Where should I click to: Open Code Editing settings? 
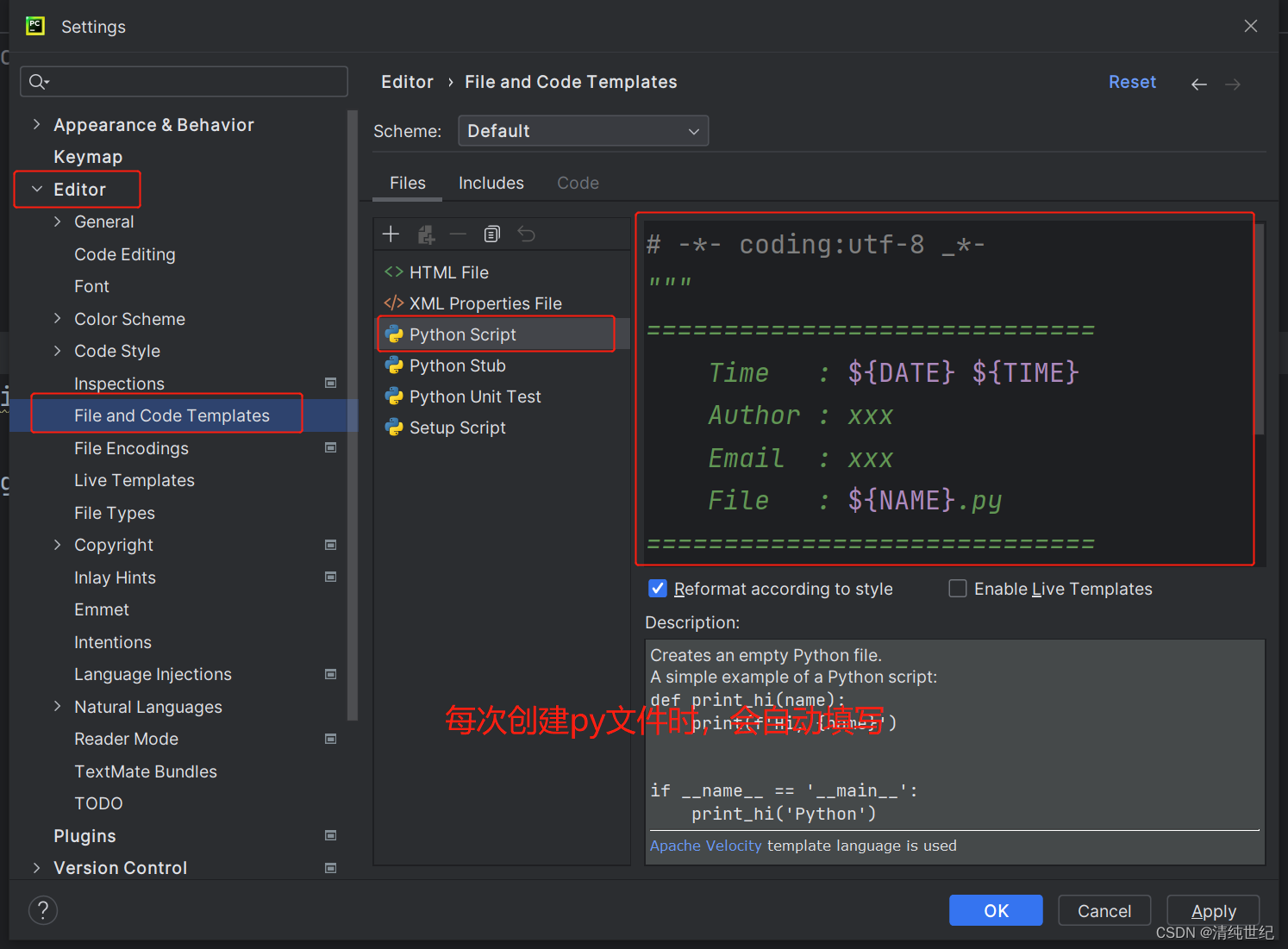tap(125, 254)
